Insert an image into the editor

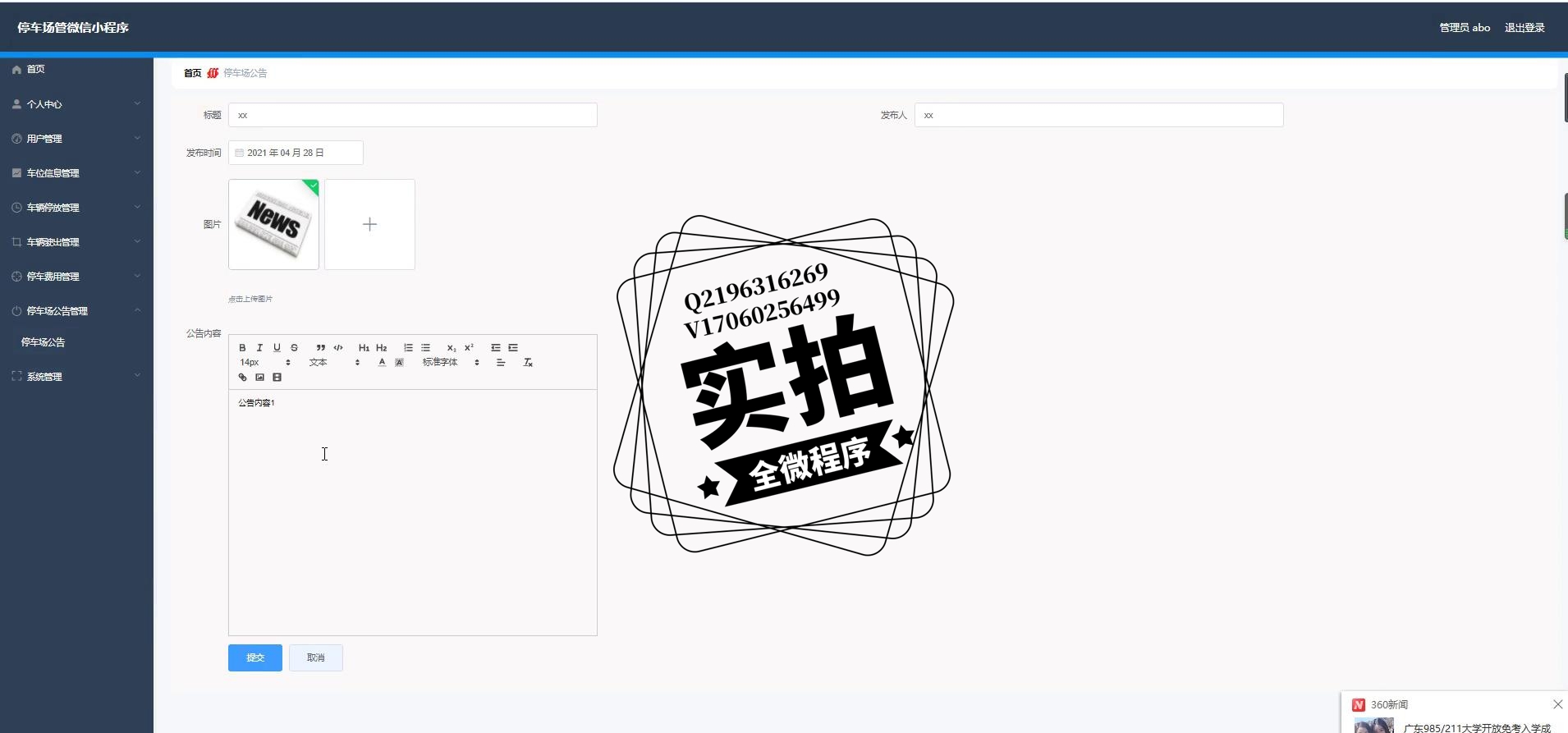tap(259, 378)
